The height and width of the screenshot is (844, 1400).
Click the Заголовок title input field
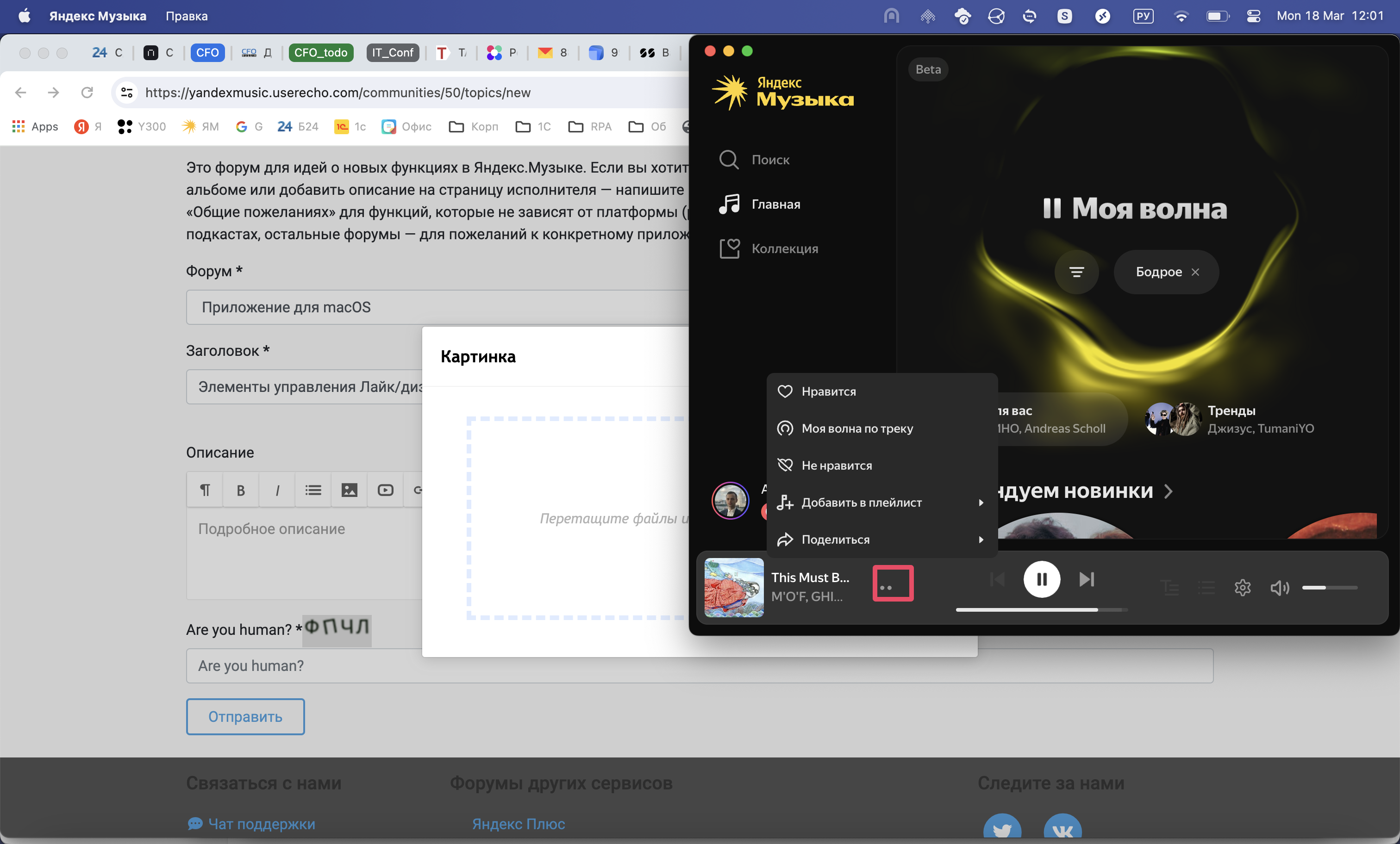click(305, 387)
